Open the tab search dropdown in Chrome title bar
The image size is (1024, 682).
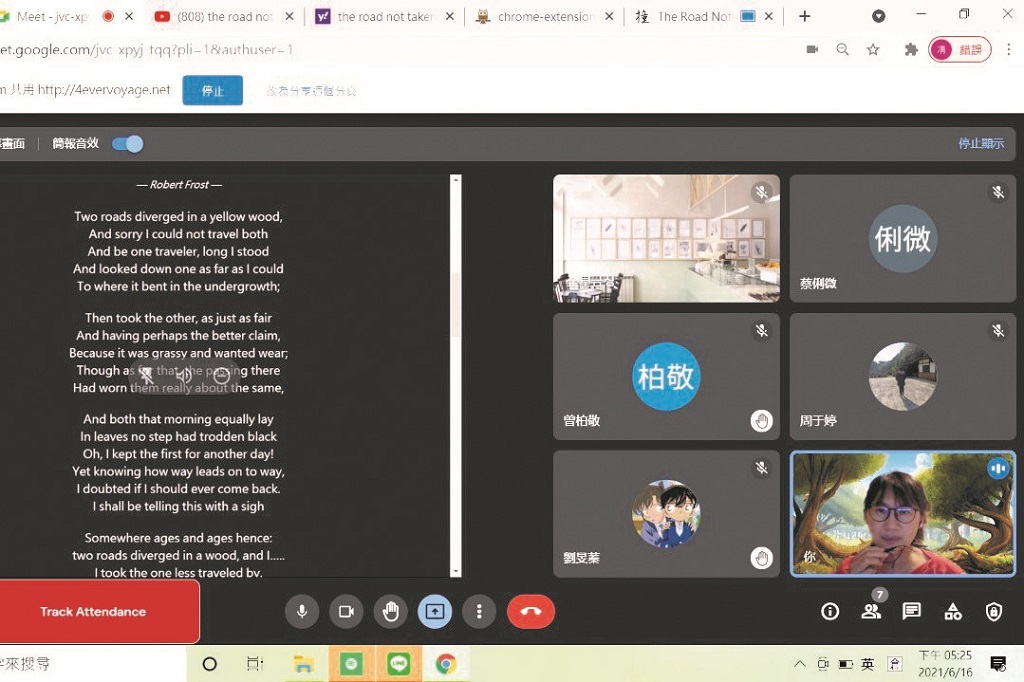[x=878, y=16]
